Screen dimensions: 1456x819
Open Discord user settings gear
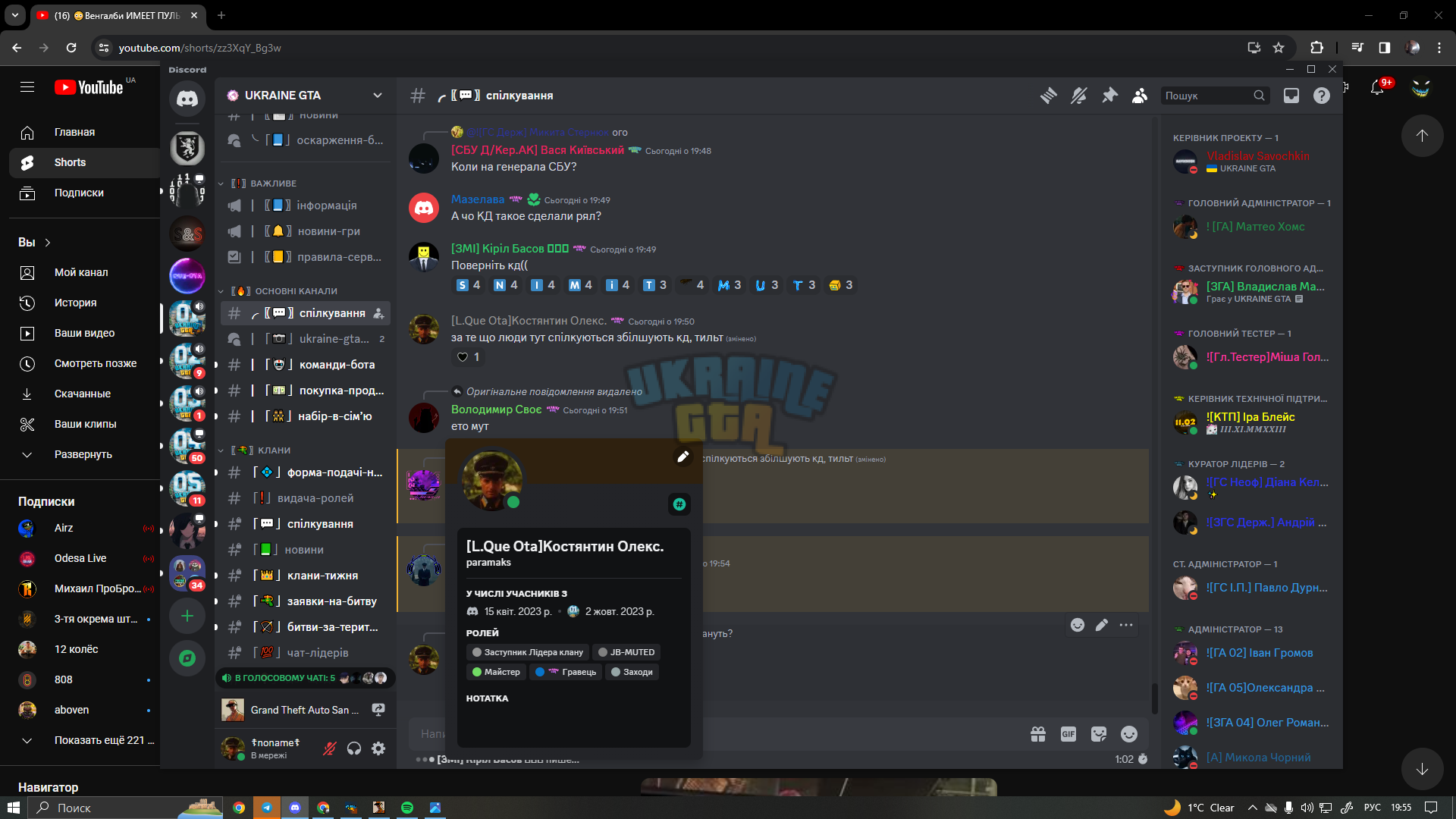(x=378, y=748)
